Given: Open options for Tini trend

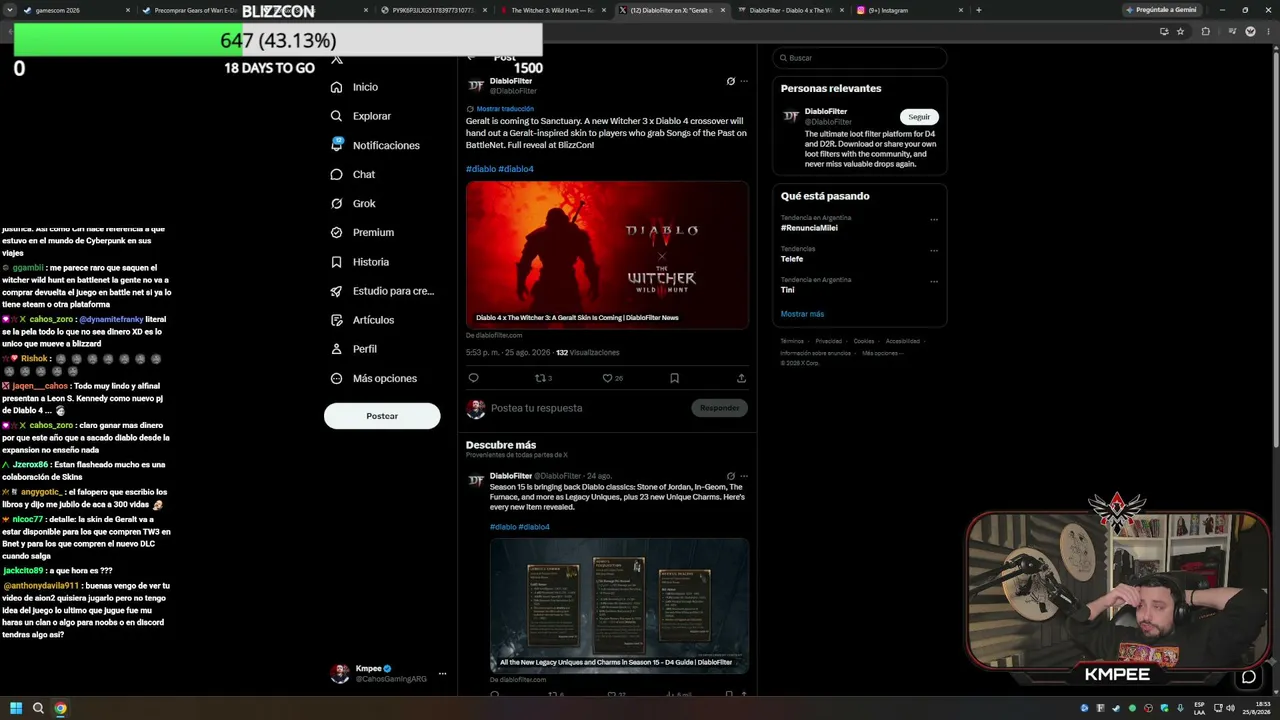Looking at the screenshot, I should pos(934,281).
